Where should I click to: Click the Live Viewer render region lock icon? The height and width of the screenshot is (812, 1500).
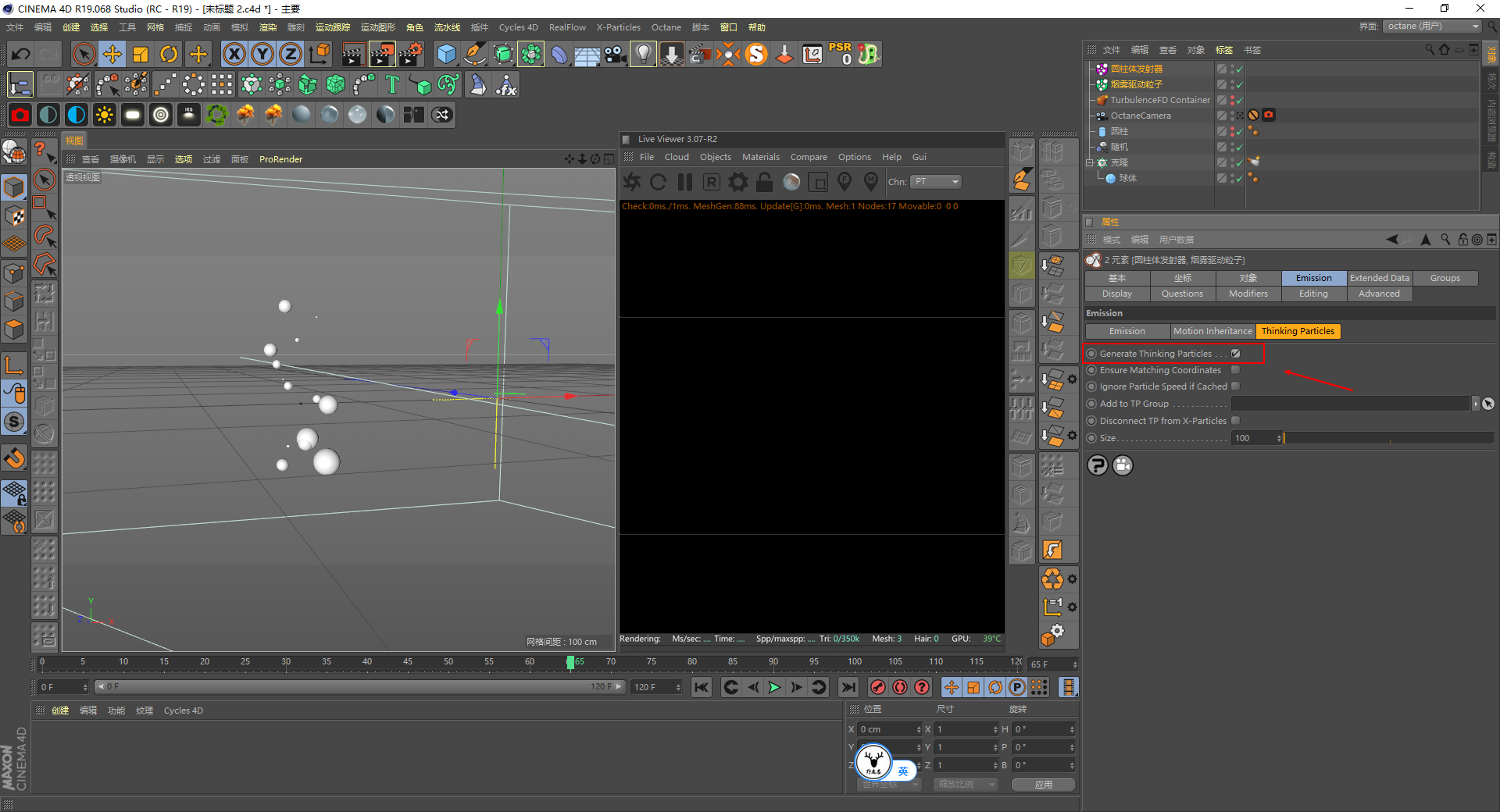(764, 182)
